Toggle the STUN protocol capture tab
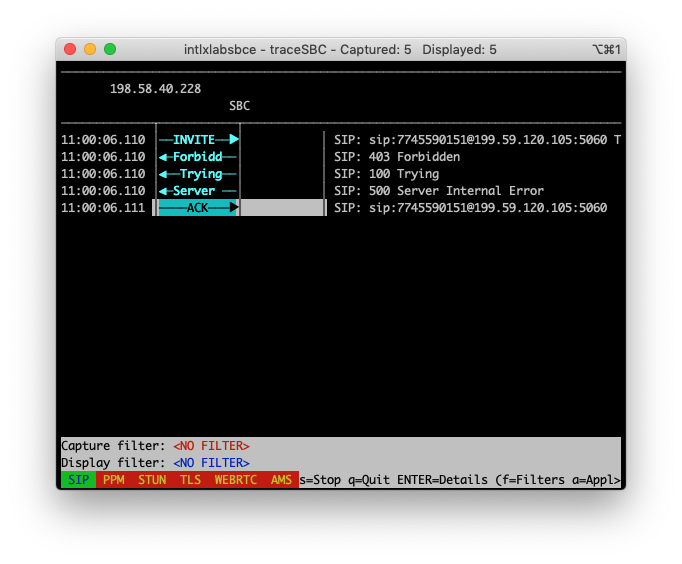The height and width of the screenshot is (564, 682). tap(152, 480)
